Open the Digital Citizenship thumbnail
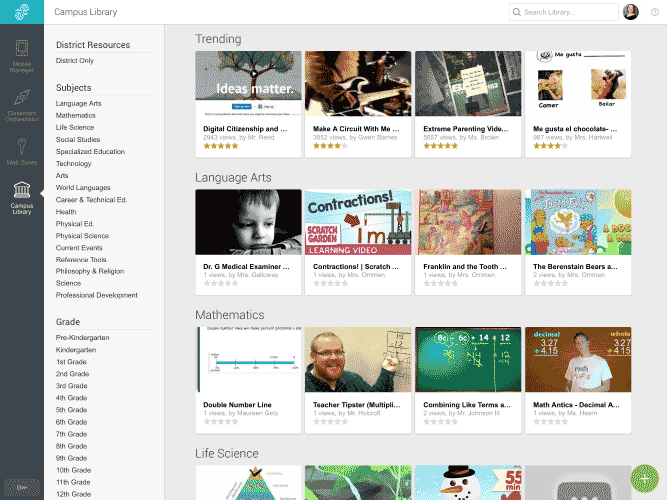Viewport: 667px width, 500px height. tap(248, 83)
